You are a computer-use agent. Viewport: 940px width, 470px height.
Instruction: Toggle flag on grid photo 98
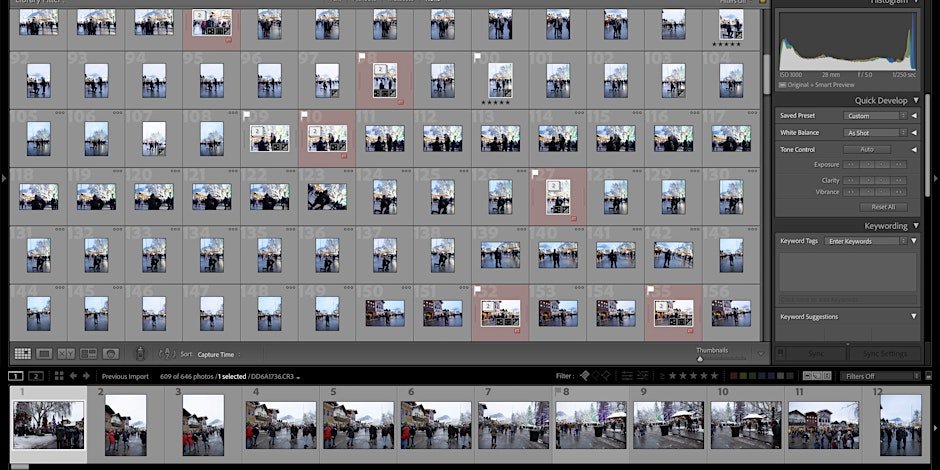(x=362, y=58)
